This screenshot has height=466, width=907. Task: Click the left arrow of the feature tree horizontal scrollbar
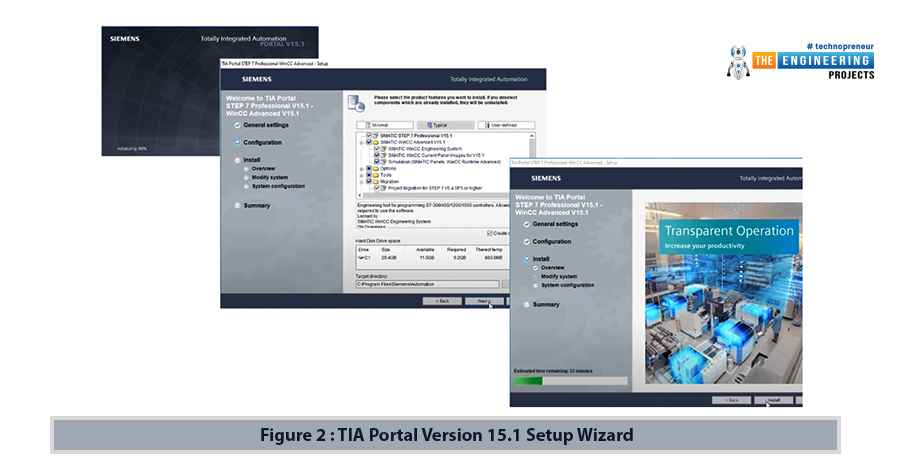360,196
